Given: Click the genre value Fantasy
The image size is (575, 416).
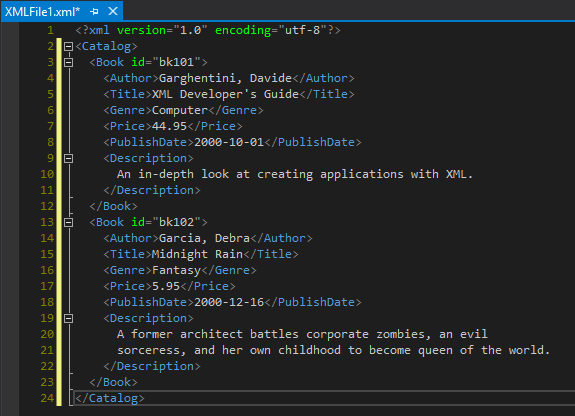Looking at the screenshot, I should coord(176,270).
